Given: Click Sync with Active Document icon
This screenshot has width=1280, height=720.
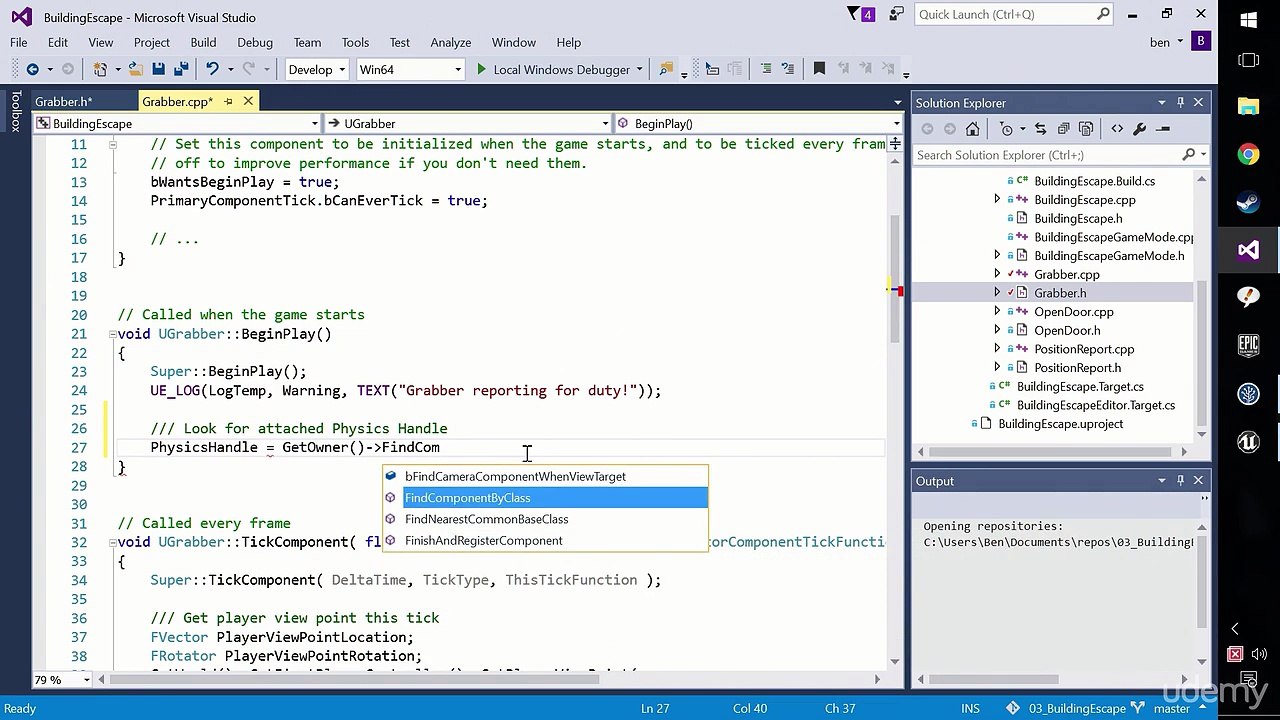Looking at the screenshot, I should tap(1040, 129).
